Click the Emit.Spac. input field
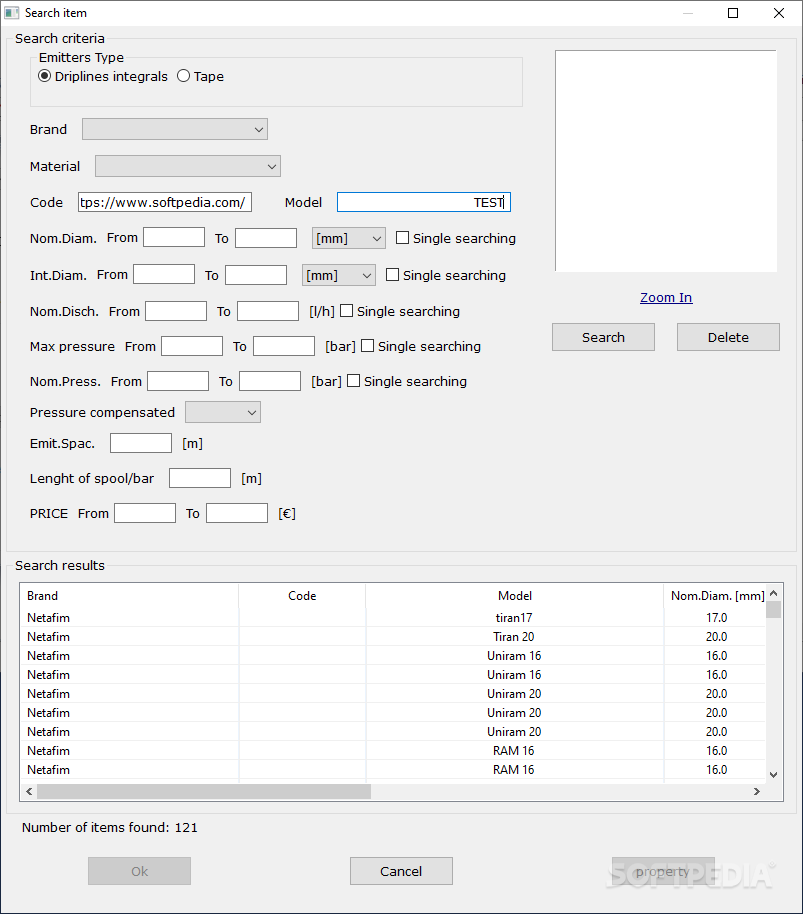803x914 pixels. 140,443
